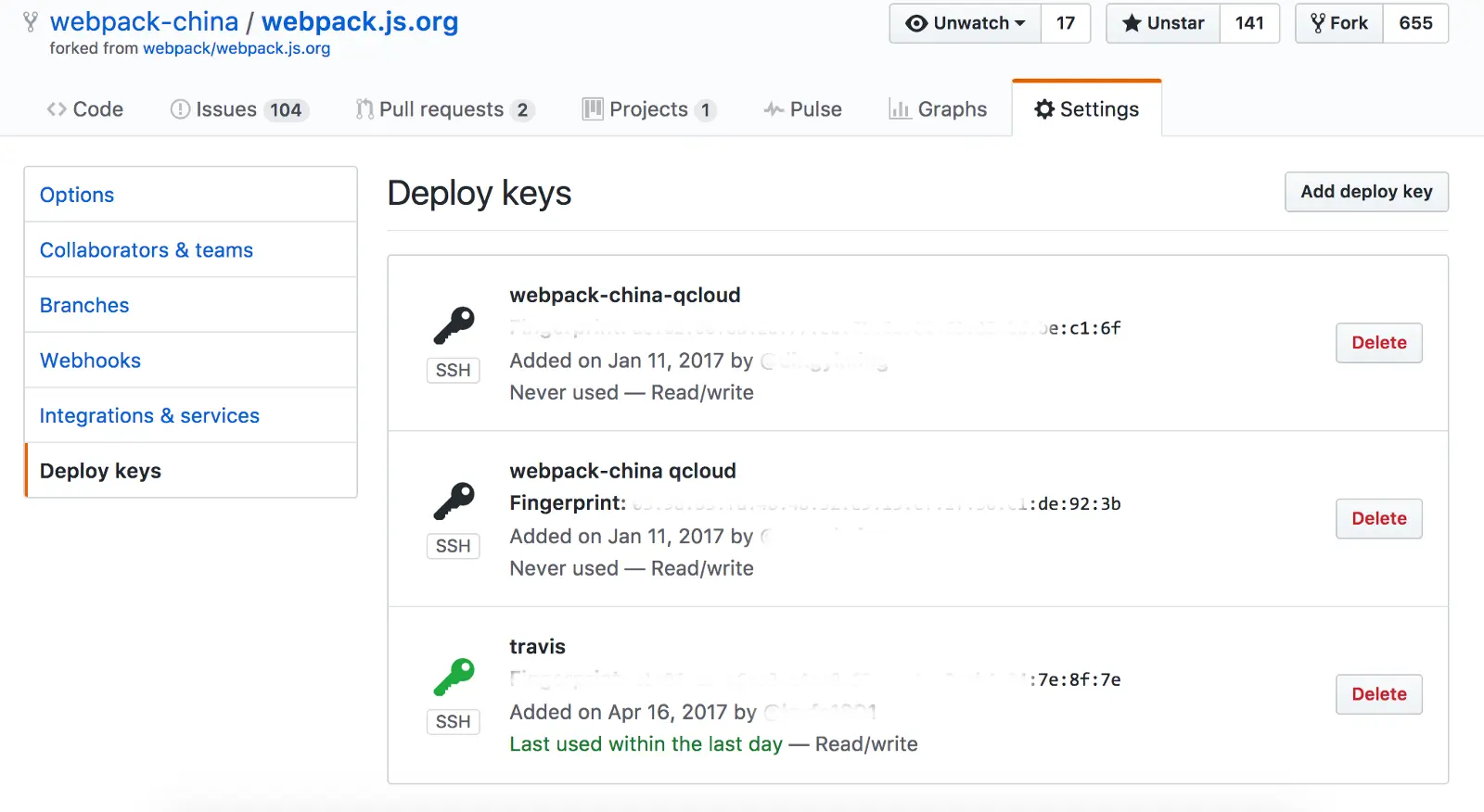
Task: Select Collaborators & teams in the sidebar
Action: [147, 250]
